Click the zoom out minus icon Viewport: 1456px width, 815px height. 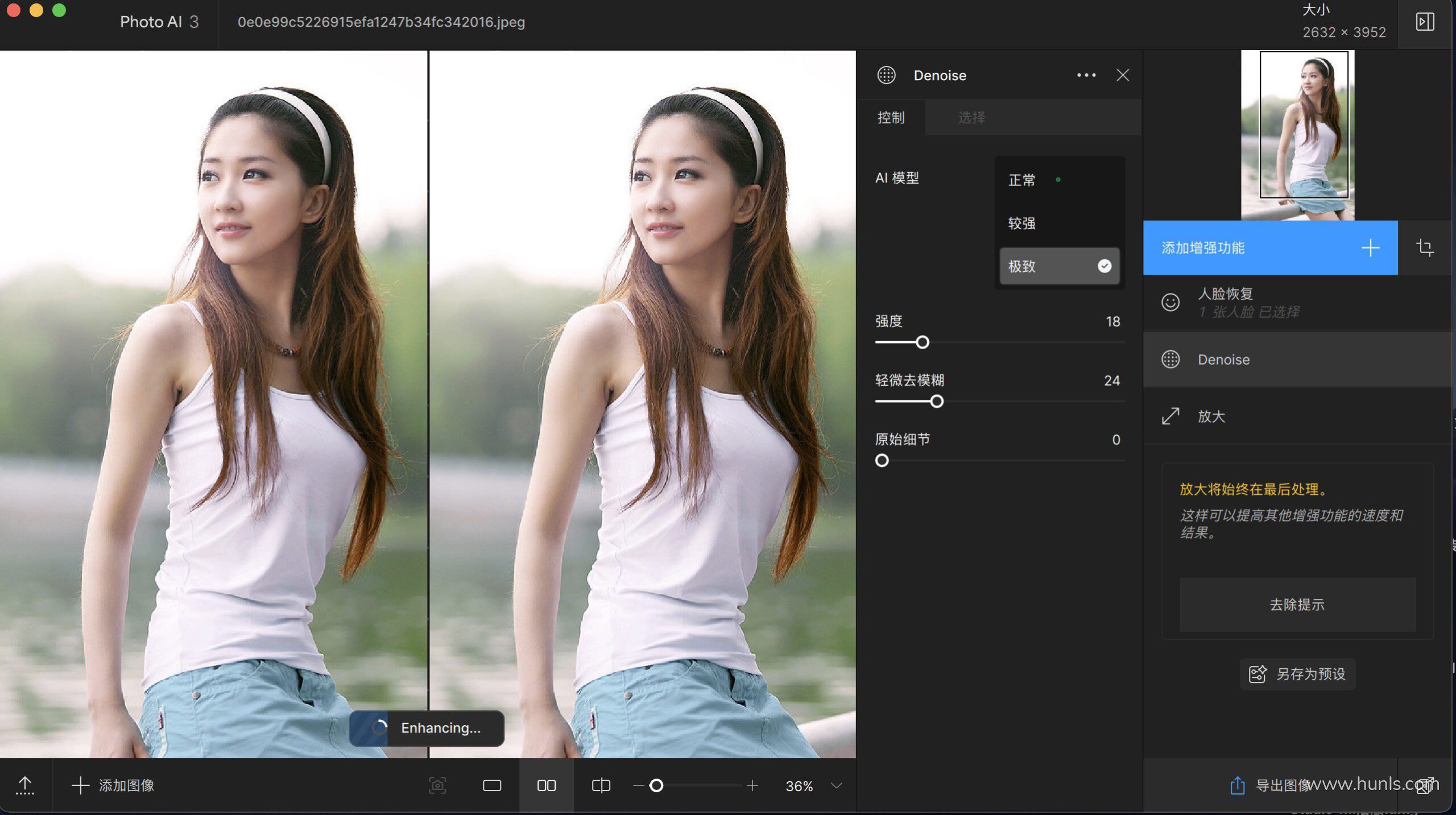click(638, 785)
